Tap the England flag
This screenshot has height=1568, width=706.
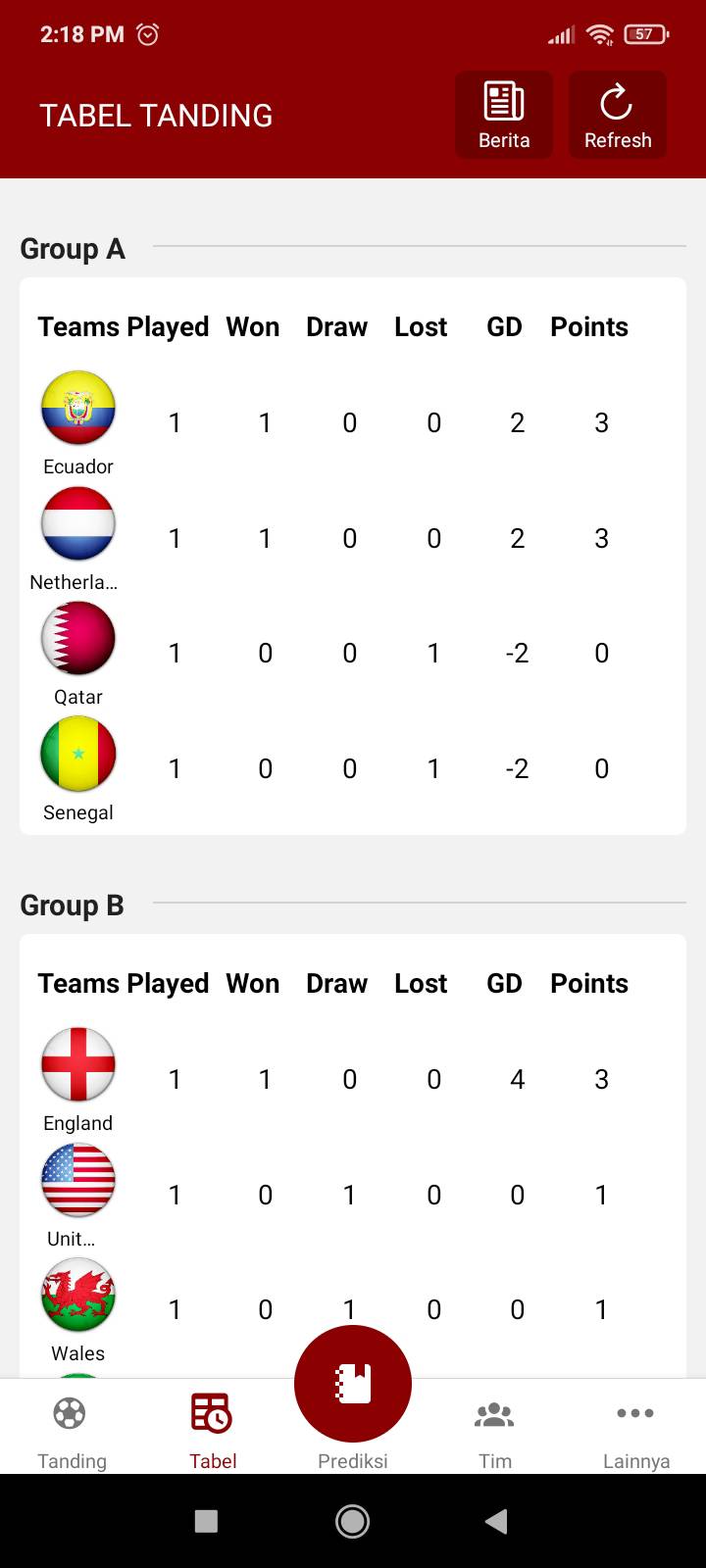coord(78,1064)
